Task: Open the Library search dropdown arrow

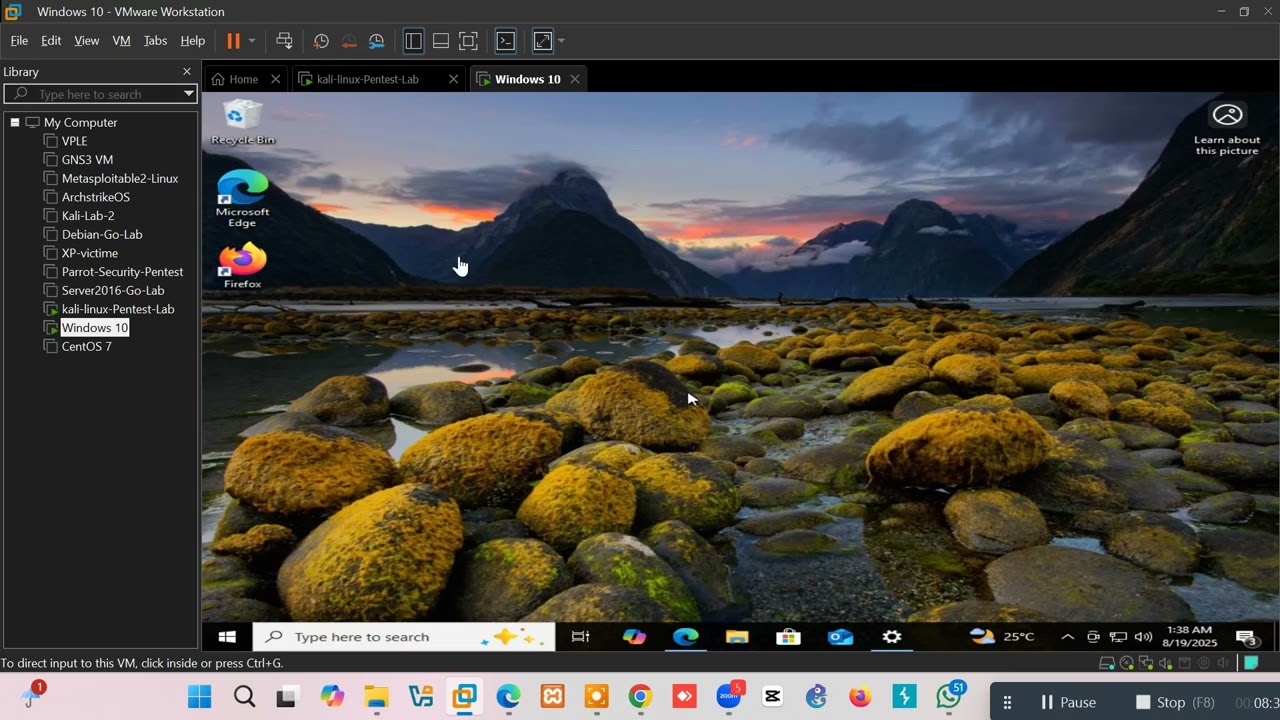Action: coord(188,94)
